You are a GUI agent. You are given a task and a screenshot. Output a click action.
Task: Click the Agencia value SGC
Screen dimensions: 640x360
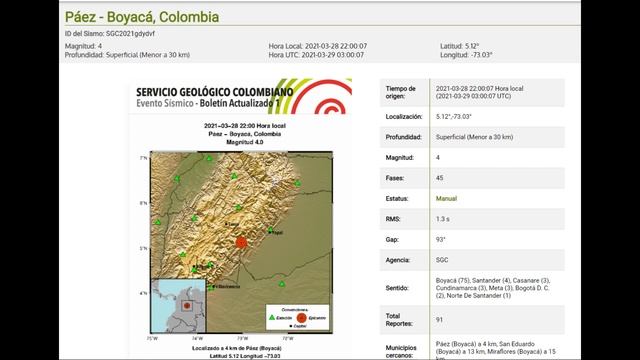442,260
